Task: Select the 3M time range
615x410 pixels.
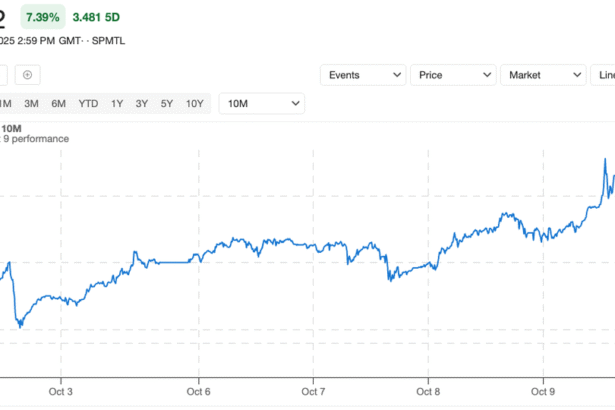Action: pos(32,104)
